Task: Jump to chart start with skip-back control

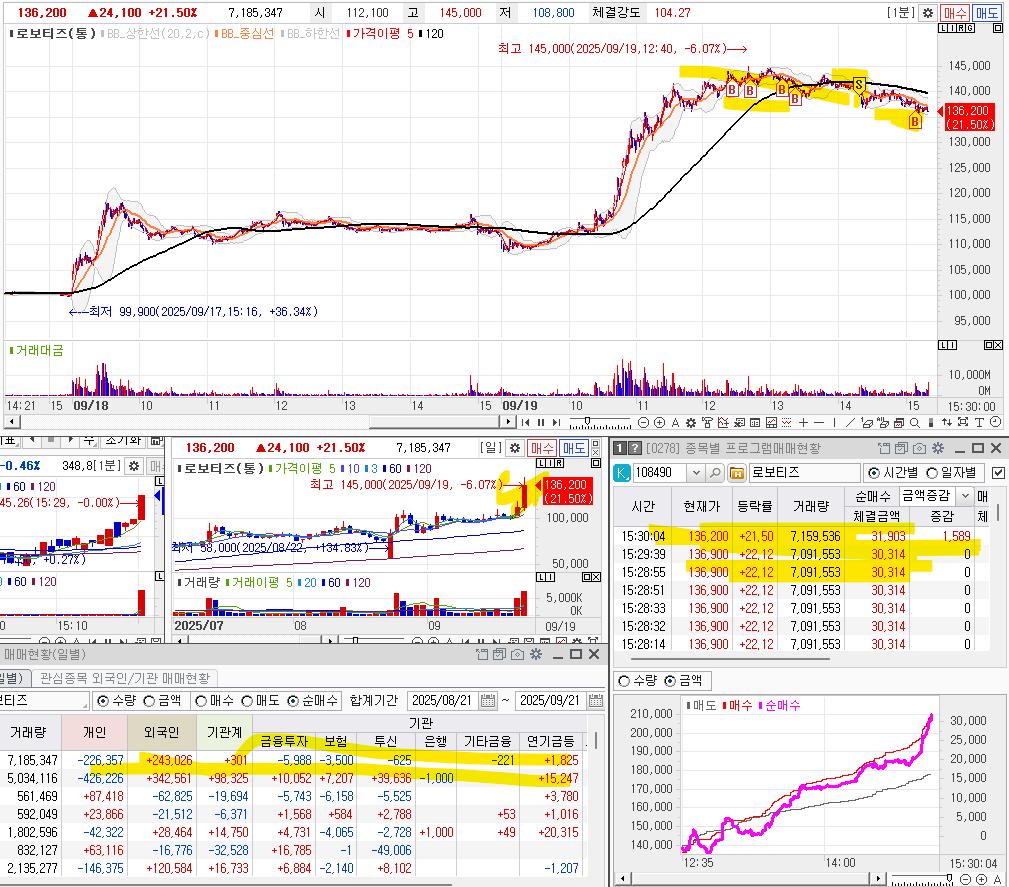Action: (x=526, y=422)
